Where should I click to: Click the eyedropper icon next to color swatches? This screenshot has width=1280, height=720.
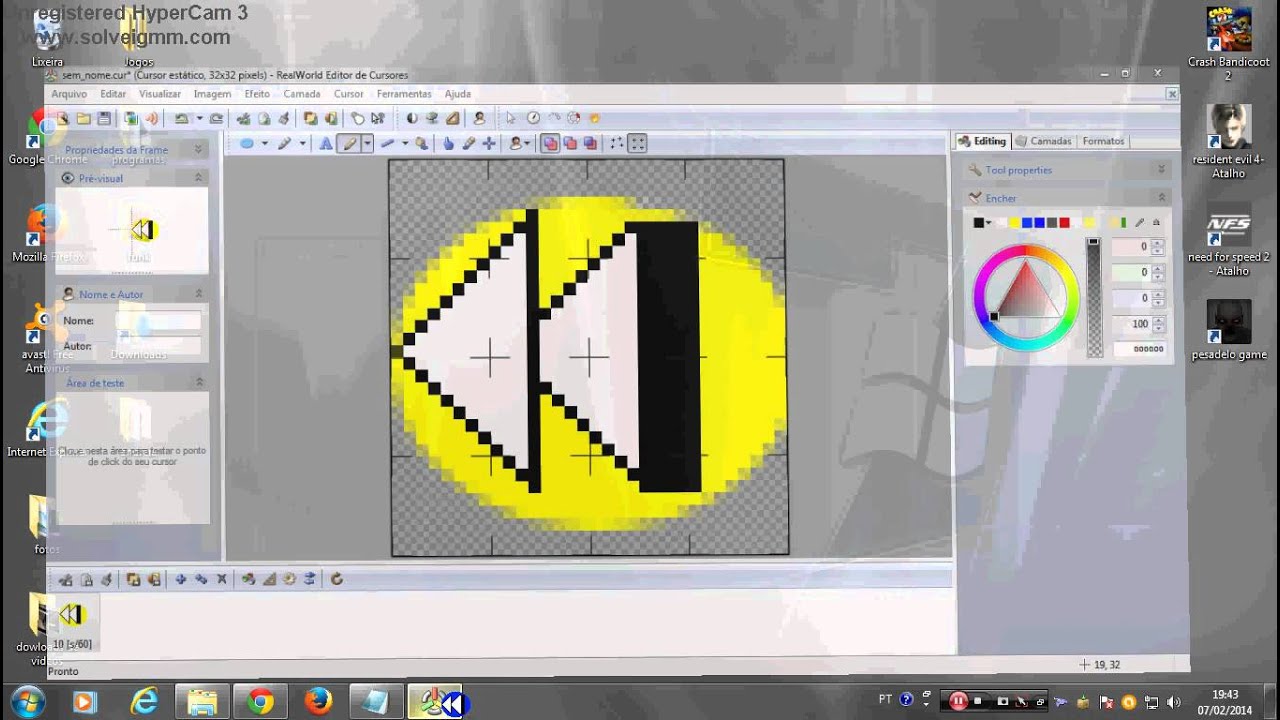(1139, 222)
